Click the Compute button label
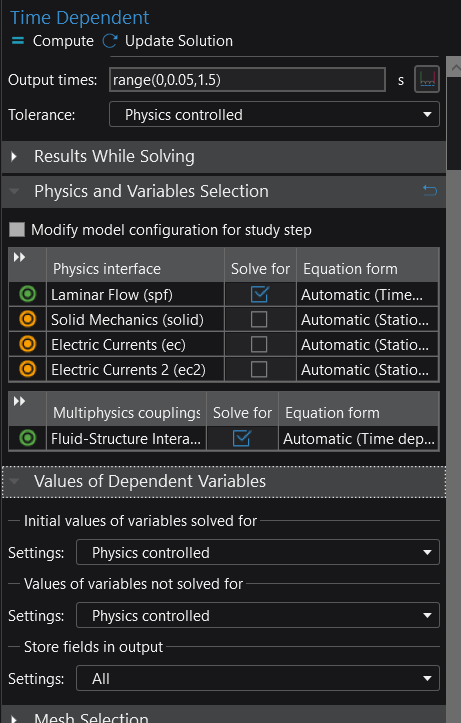 [63, 41]
